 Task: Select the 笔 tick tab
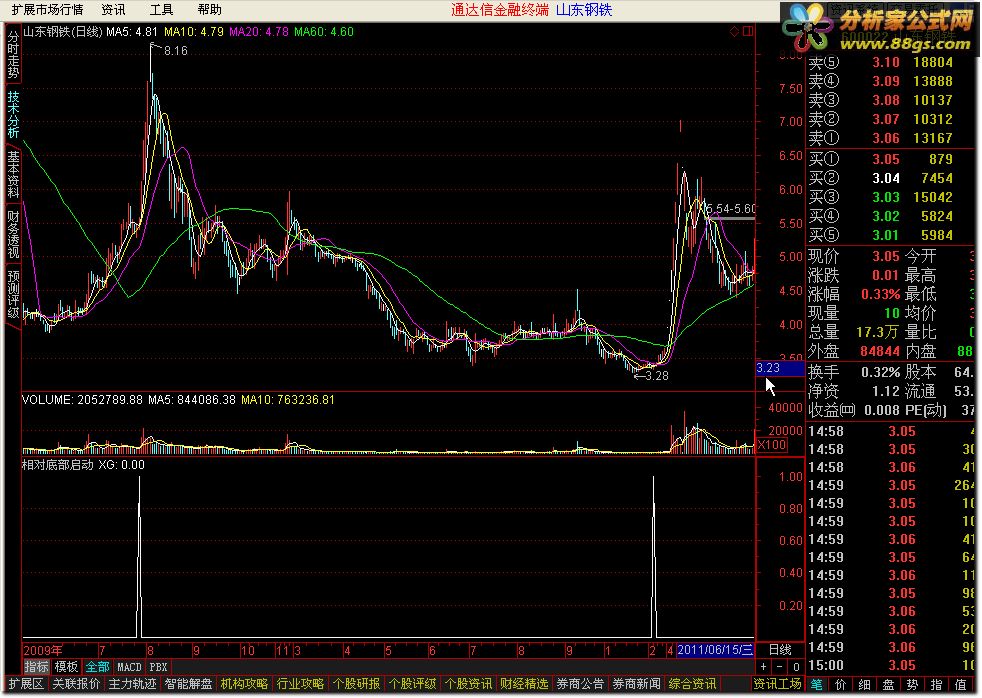pos(817,684)
